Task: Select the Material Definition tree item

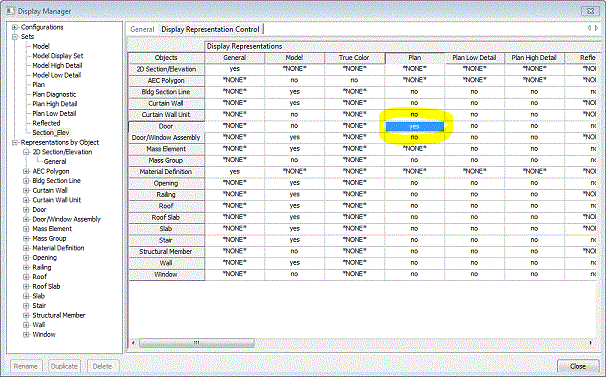Action: click(58, 248)
